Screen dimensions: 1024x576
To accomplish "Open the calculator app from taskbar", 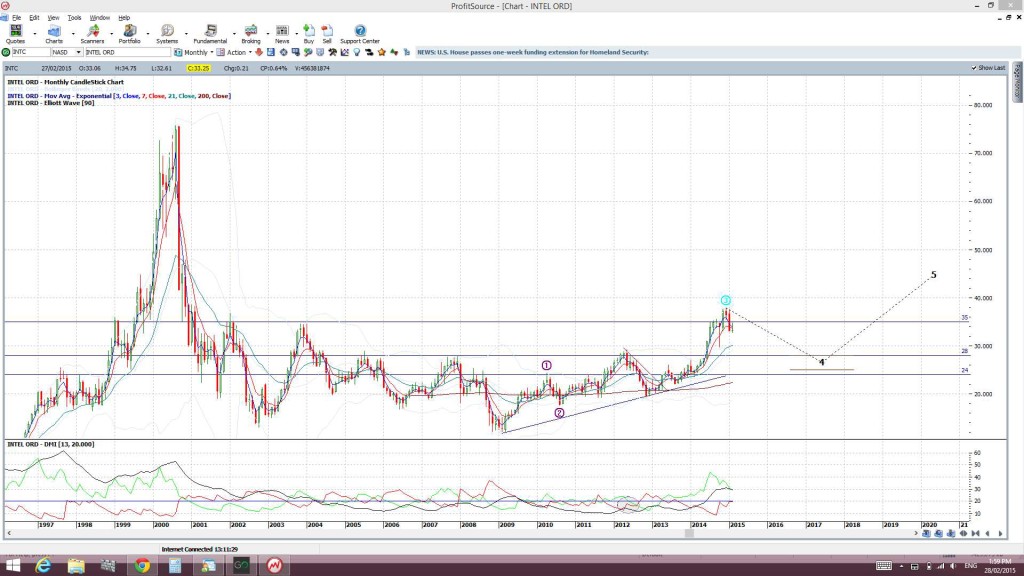I will (x=175, y=566).
